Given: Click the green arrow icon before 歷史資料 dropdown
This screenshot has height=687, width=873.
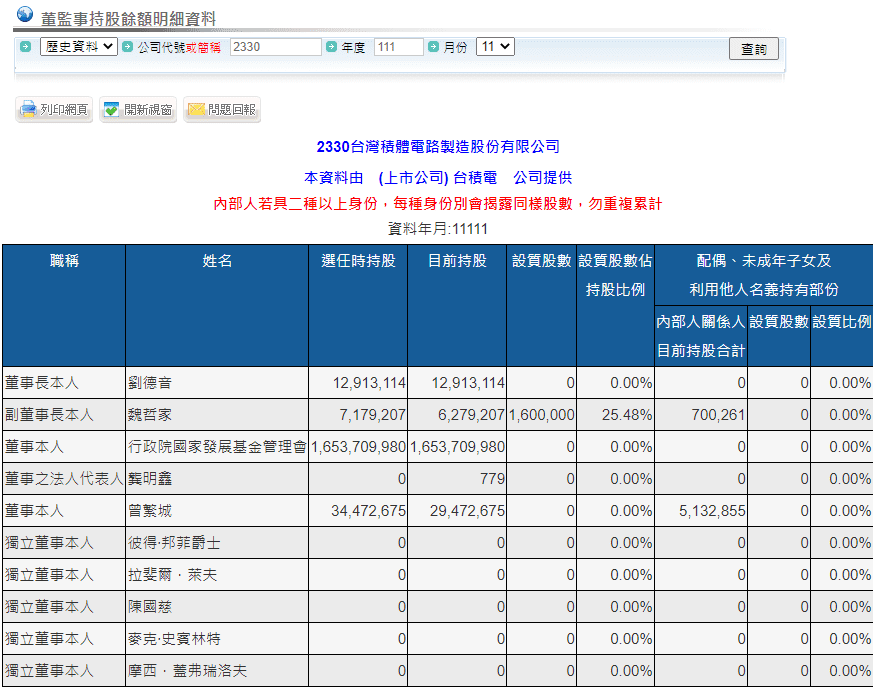Looking at the screenshot, I should (25, 47).
